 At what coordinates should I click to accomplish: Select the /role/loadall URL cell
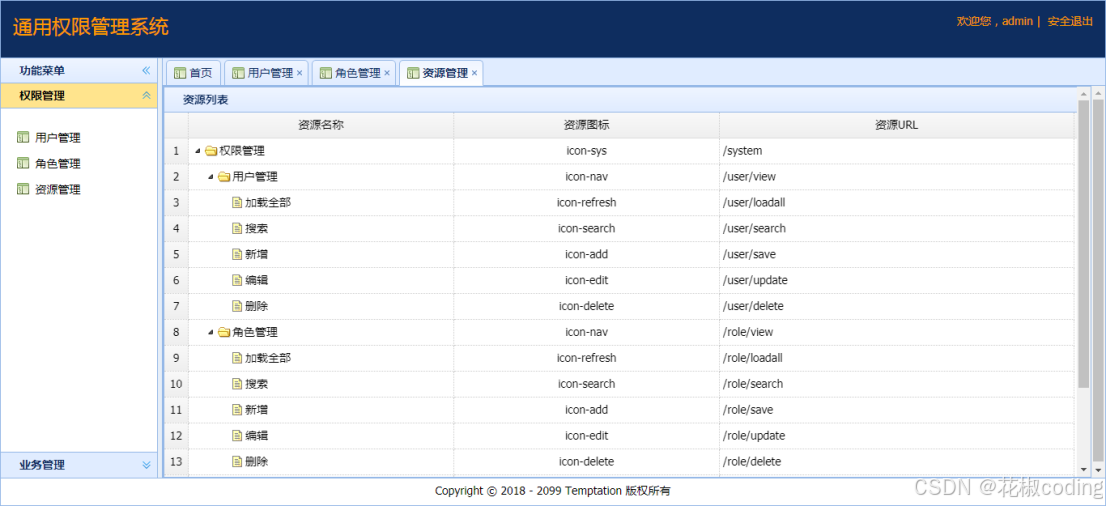(x=897, y=357)
